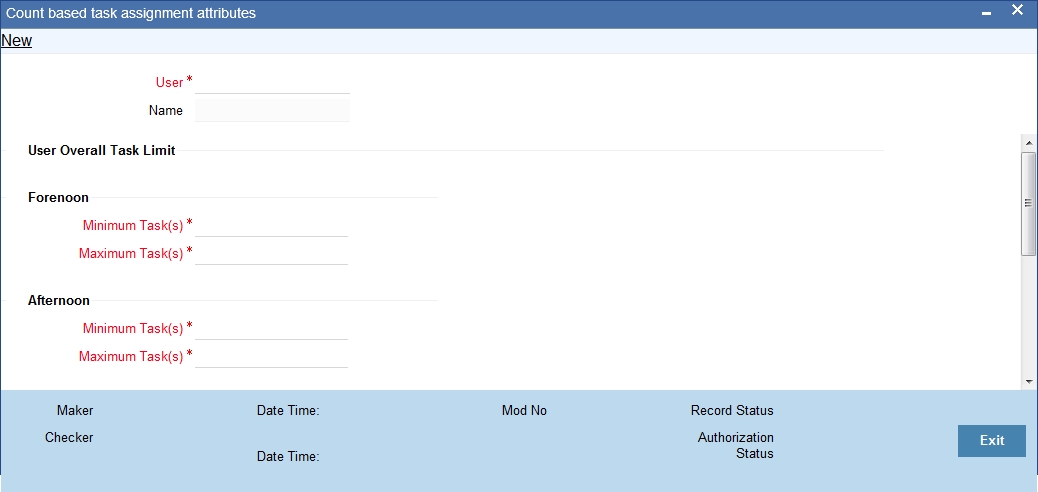Focus Afternoon Maximum Task(s) field
The width and height of the screenshot is (1038, 492).
(271, 356)
